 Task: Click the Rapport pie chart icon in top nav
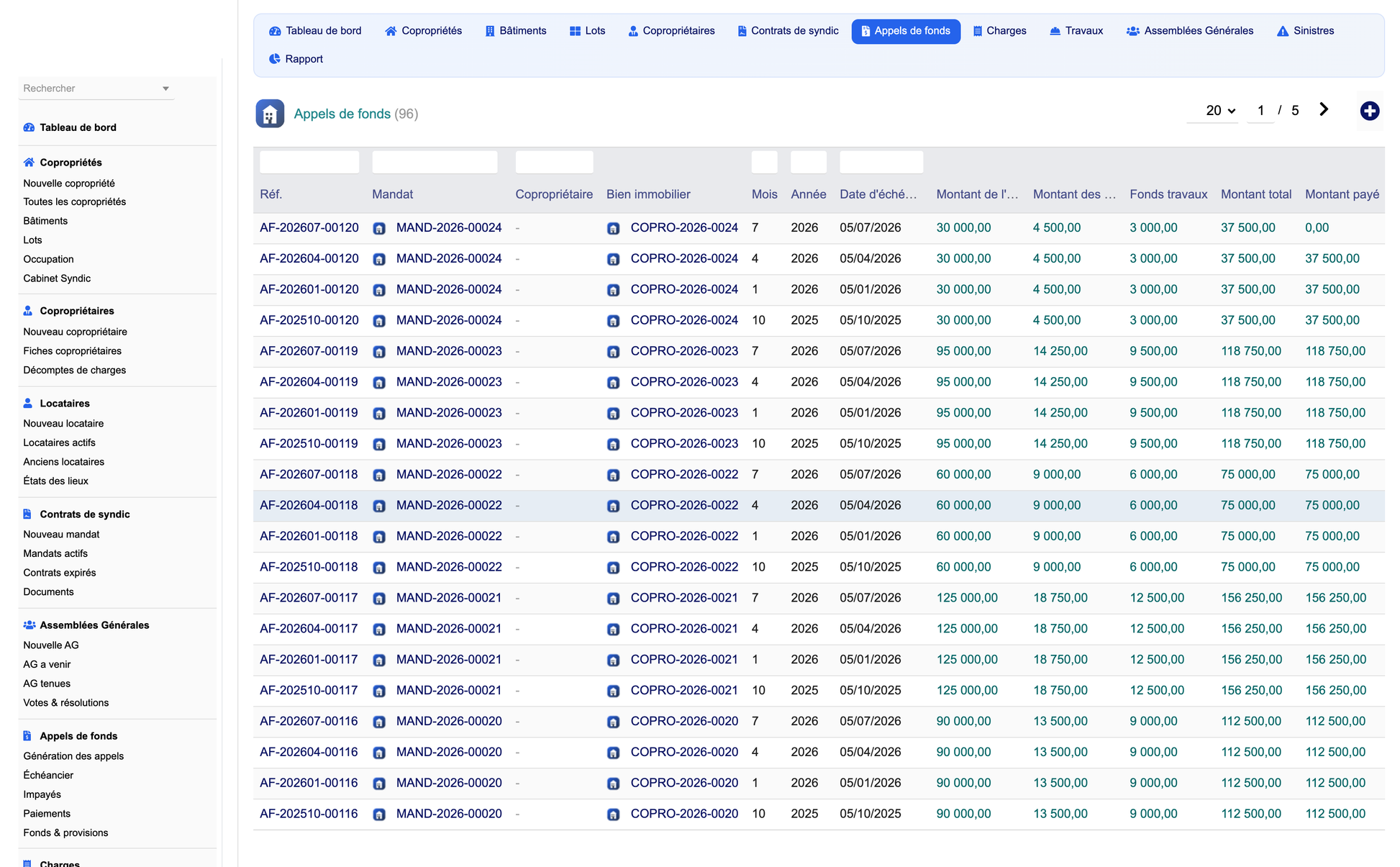[275, 59]
